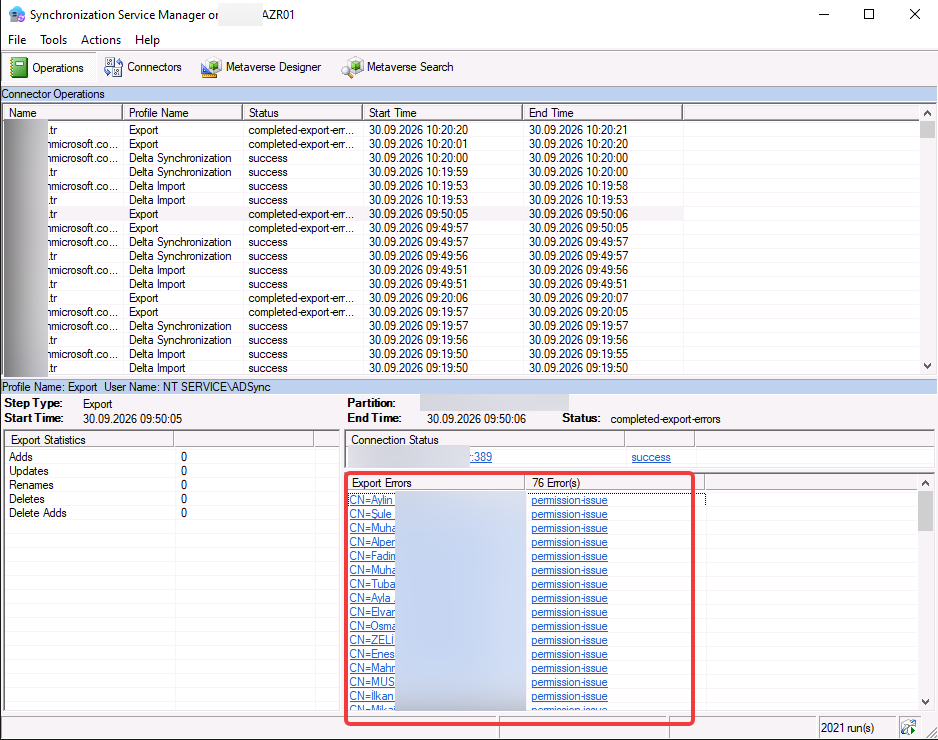
Task: Open Metaverse Search
Action: 398,67
